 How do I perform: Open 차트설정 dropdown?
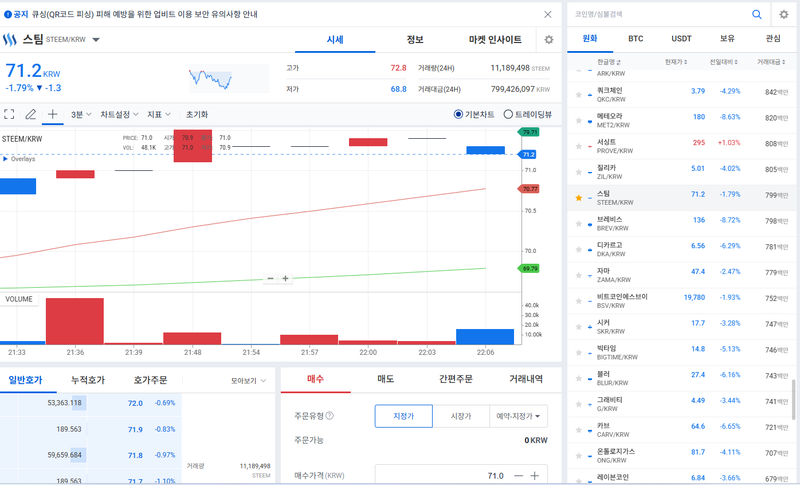tap(119, 114)
